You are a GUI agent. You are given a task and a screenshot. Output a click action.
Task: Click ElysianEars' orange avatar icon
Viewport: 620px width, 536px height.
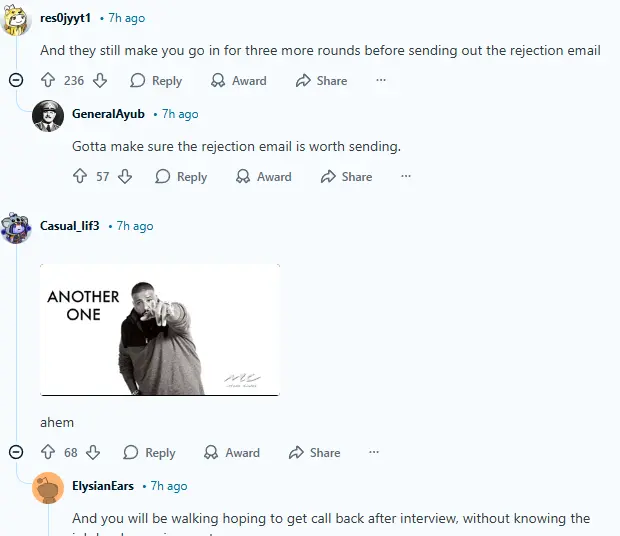[48, 487]
